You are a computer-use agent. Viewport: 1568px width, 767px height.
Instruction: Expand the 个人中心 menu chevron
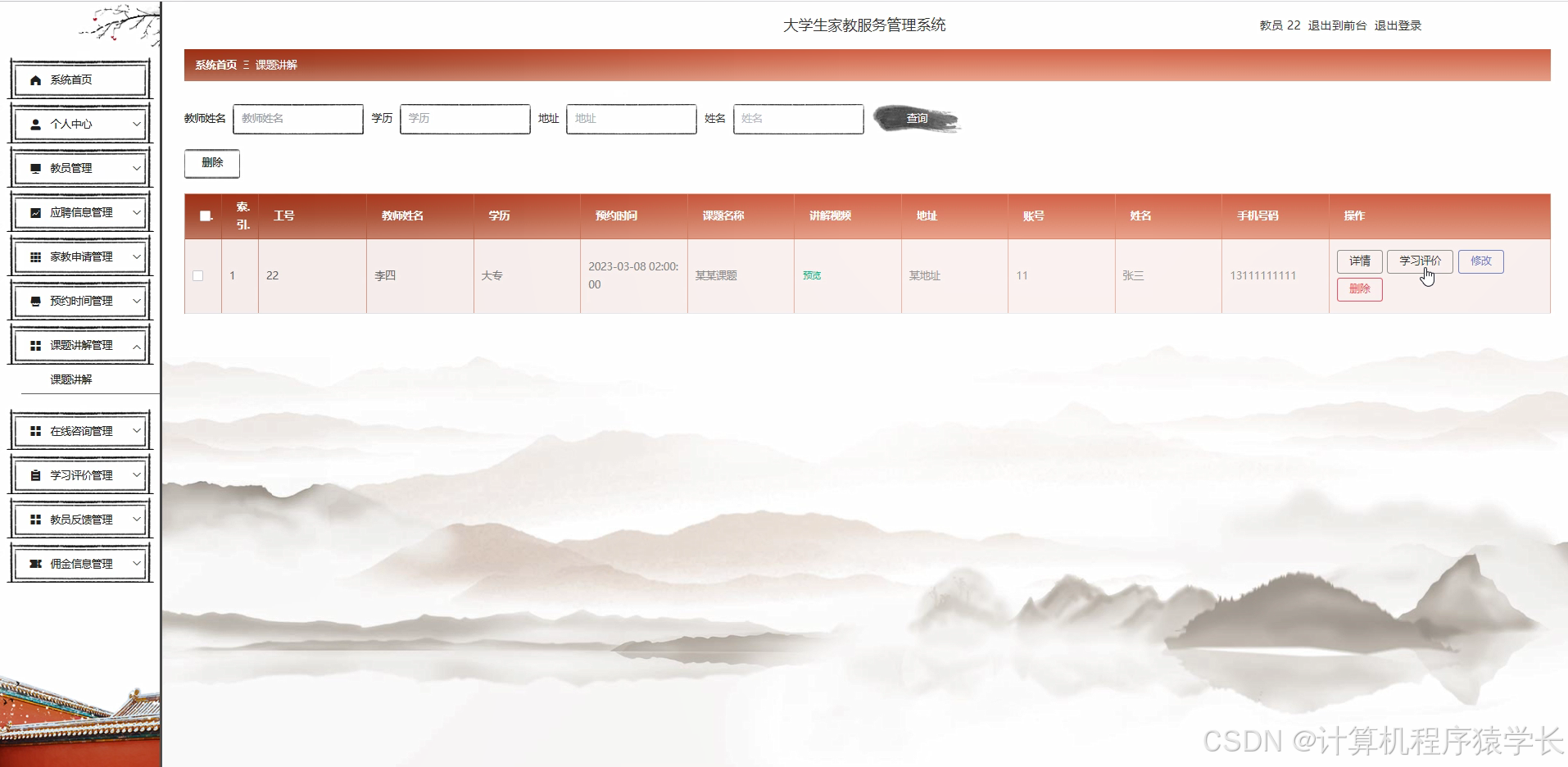click(x=137, y=125)
